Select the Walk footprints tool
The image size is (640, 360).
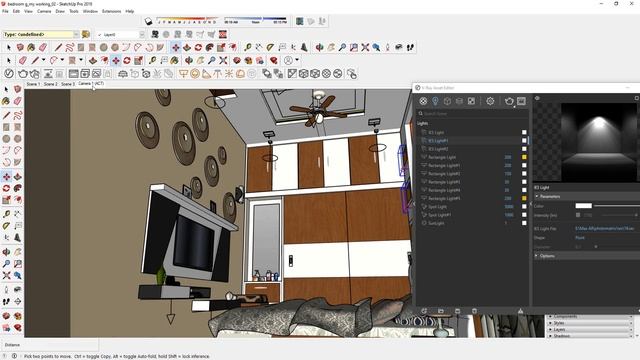pyautogui.click(x=410, y=47)
